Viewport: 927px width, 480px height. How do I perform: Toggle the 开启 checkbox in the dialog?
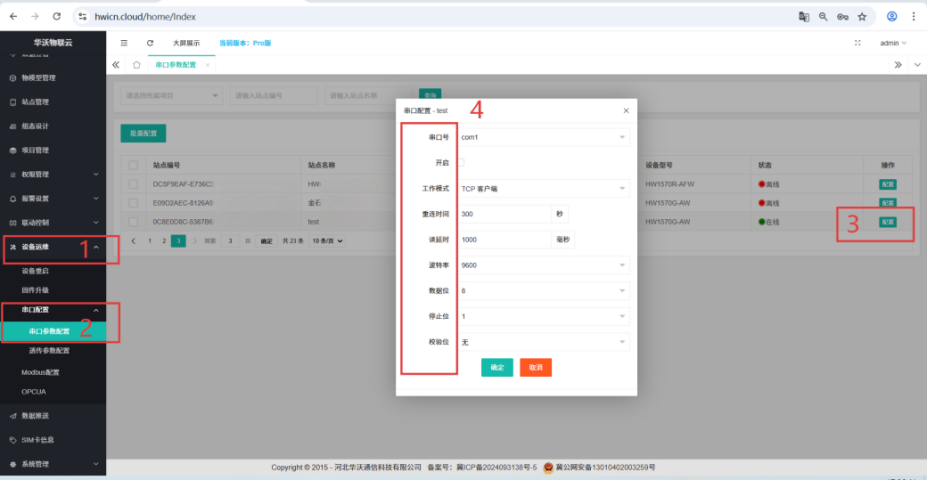click(461, 162)
